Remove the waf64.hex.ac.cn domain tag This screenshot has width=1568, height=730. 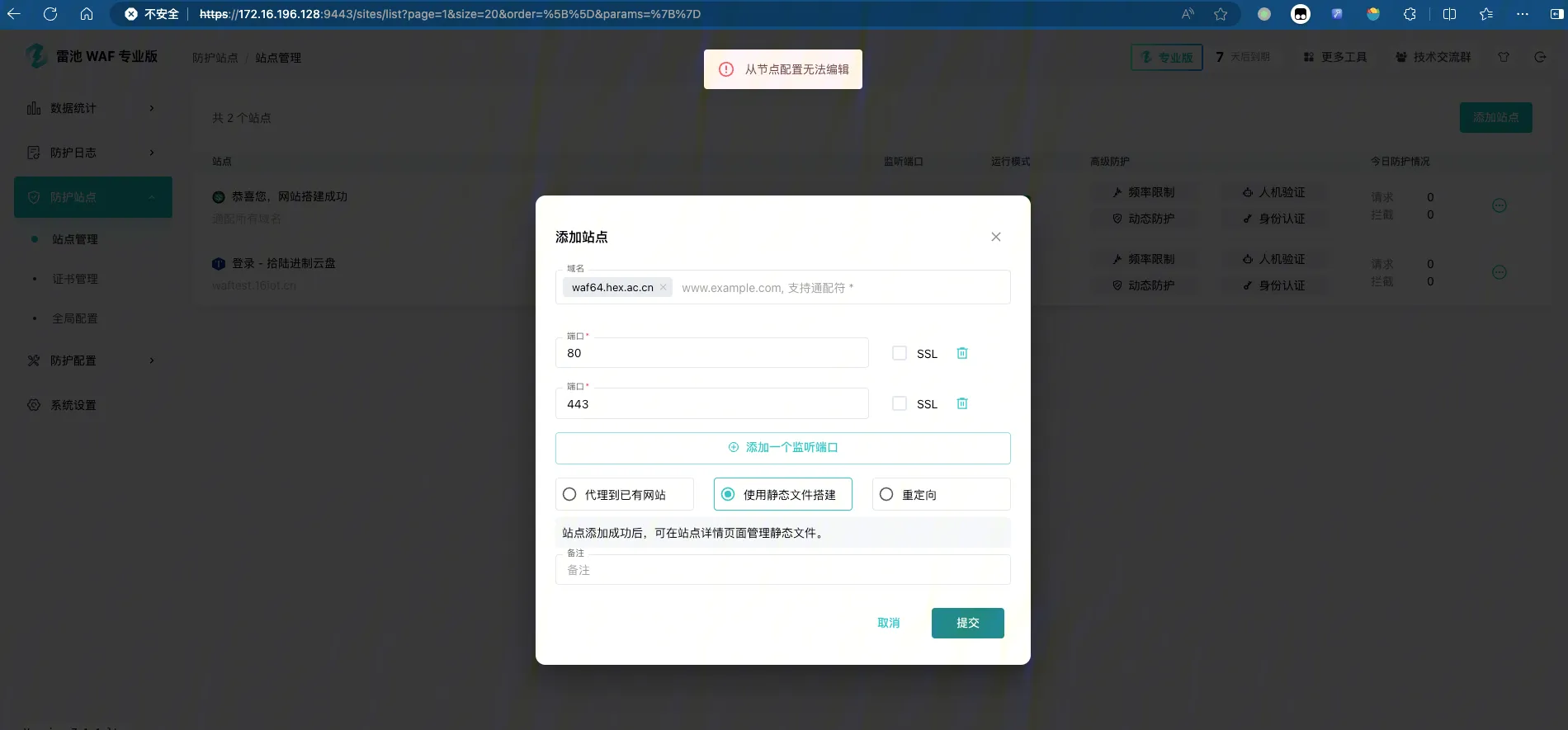[663, 288]
